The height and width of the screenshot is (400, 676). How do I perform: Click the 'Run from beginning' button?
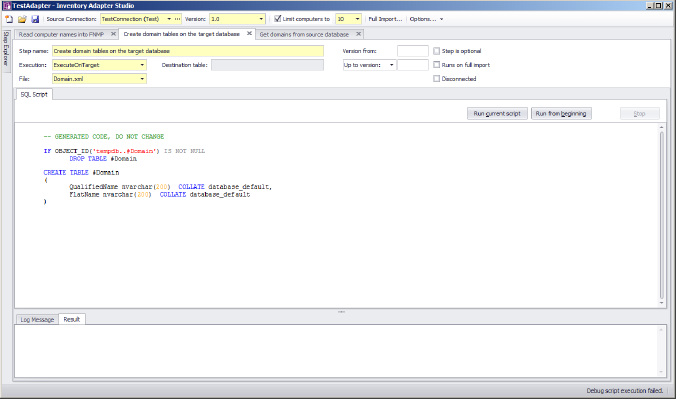click(562, 114)
